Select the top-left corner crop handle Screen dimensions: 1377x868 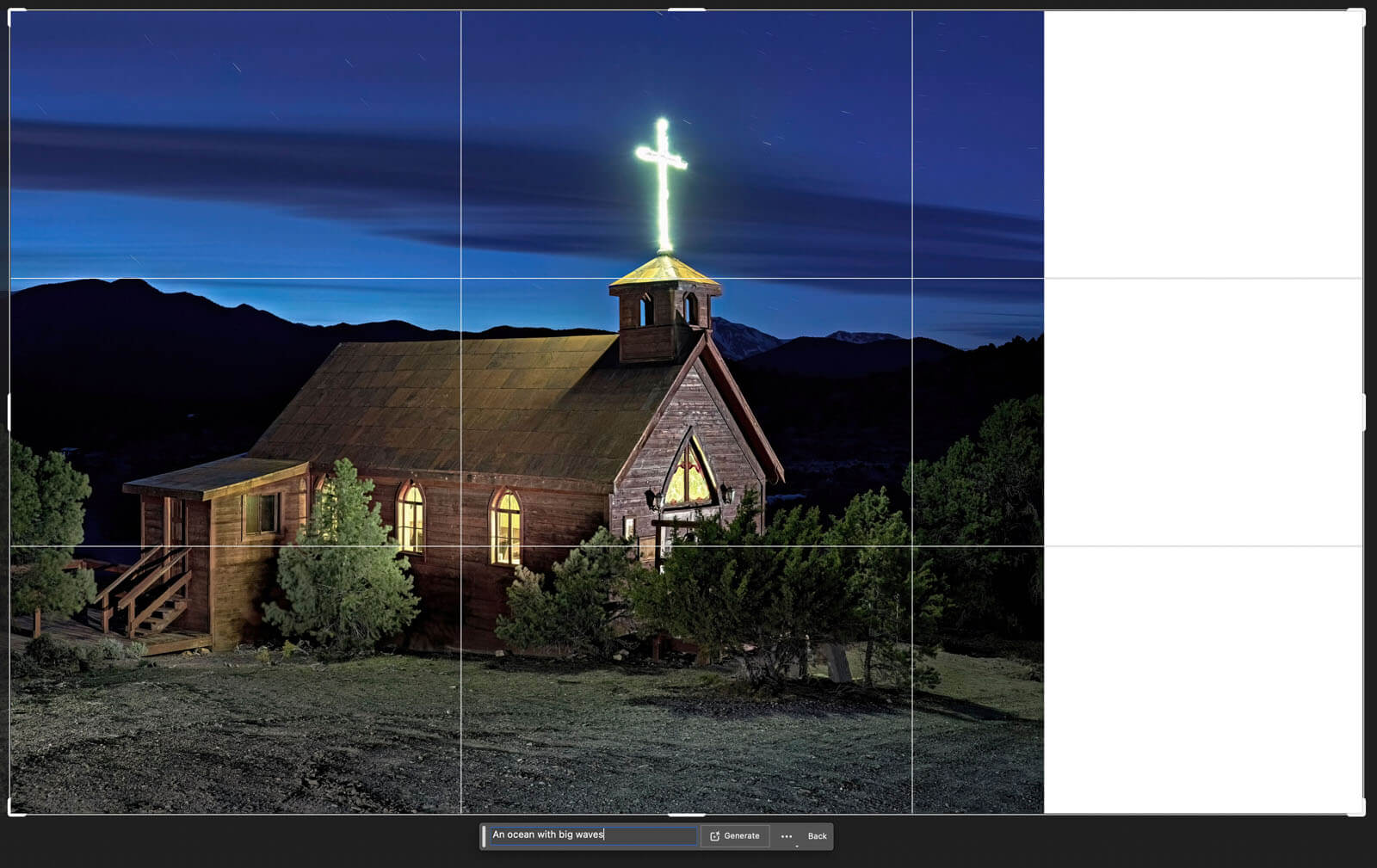pyautogui.click(x=12, y=13)
